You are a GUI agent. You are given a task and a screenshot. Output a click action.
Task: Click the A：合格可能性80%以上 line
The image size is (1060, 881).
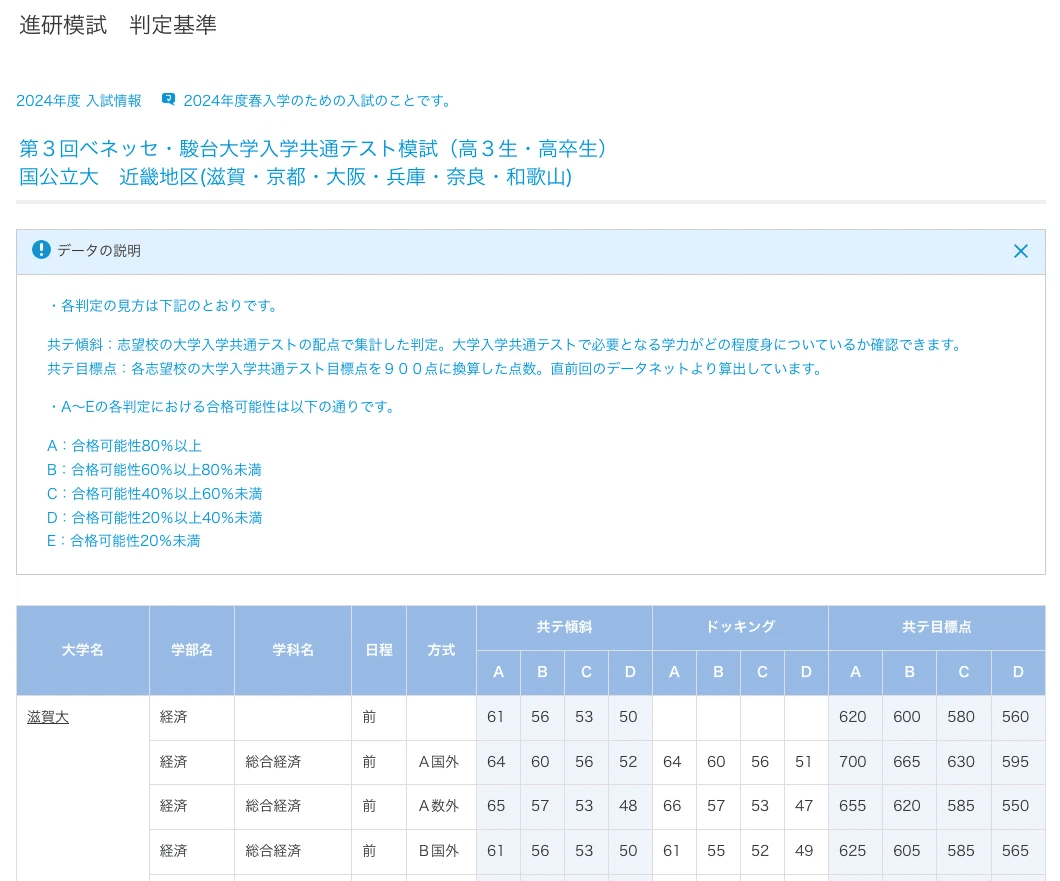pos(124,446)
